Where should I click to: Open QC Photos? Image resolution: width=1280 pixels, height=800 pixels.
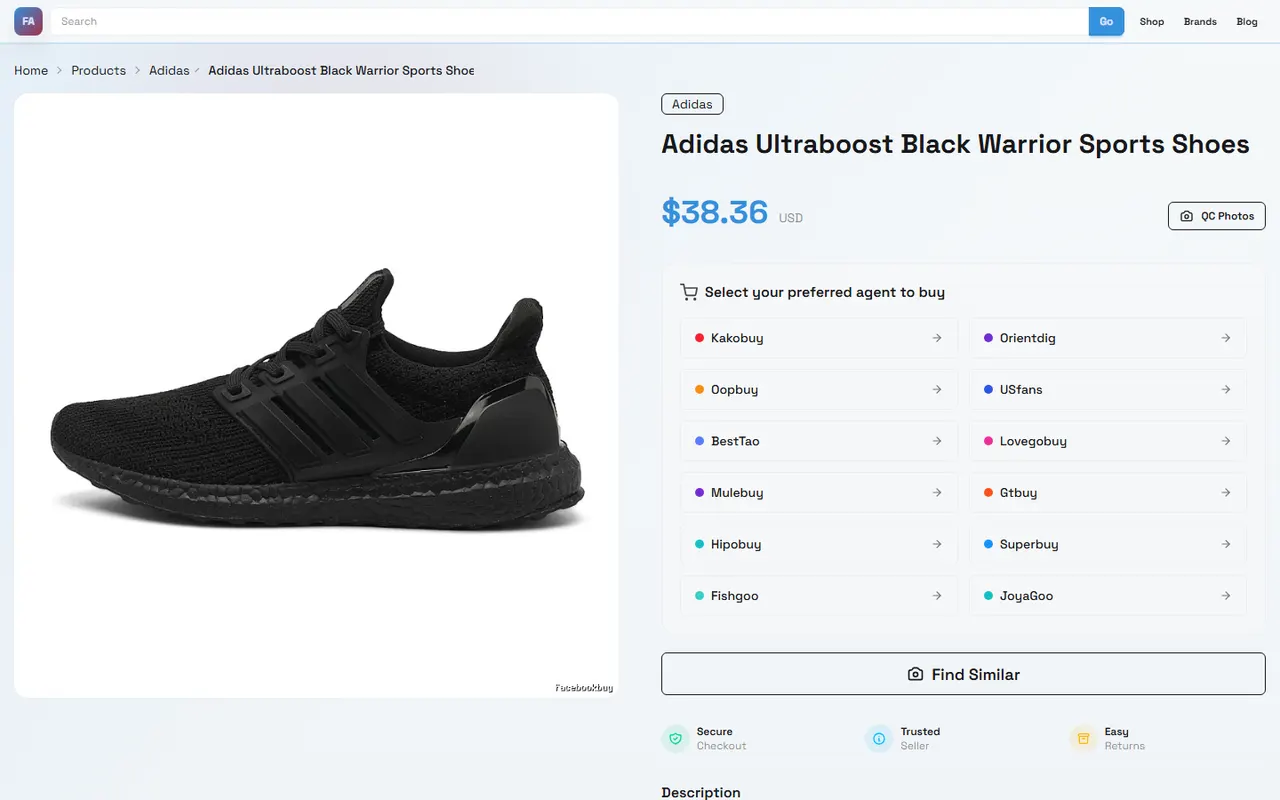1217,216
